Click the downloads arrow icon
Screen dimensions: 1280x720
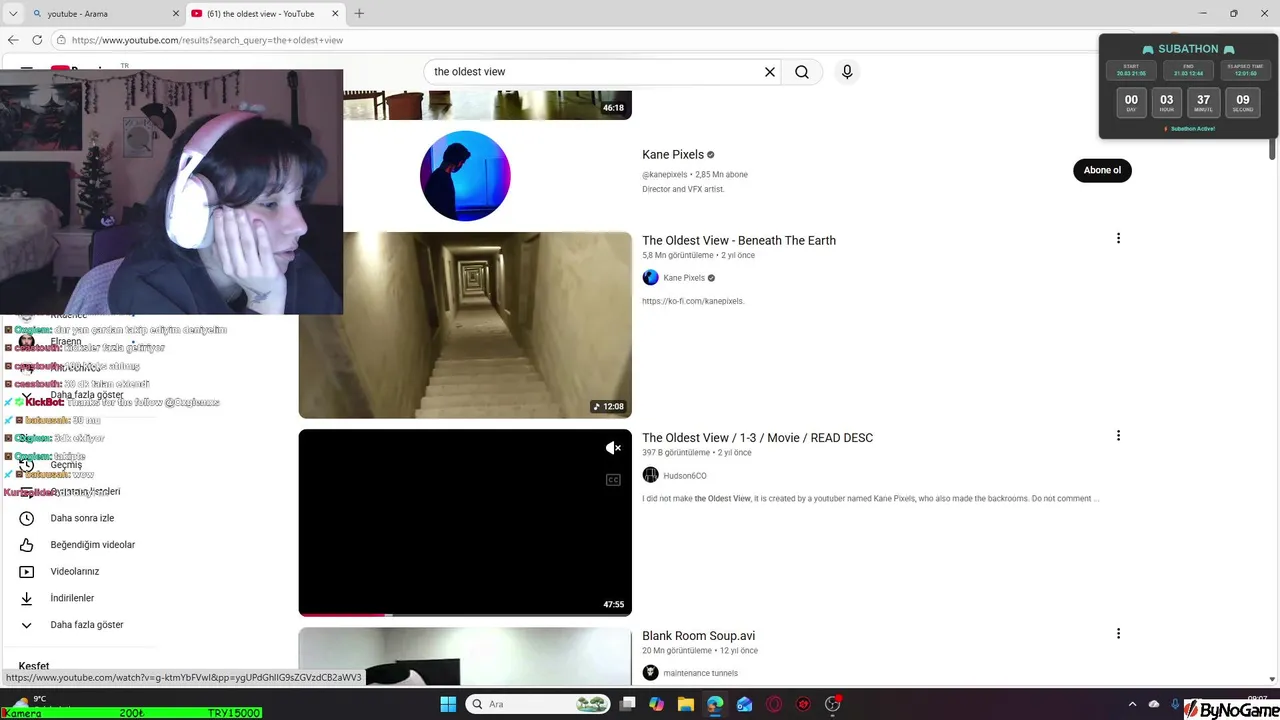pyautogui.click(x=27, y=598)
